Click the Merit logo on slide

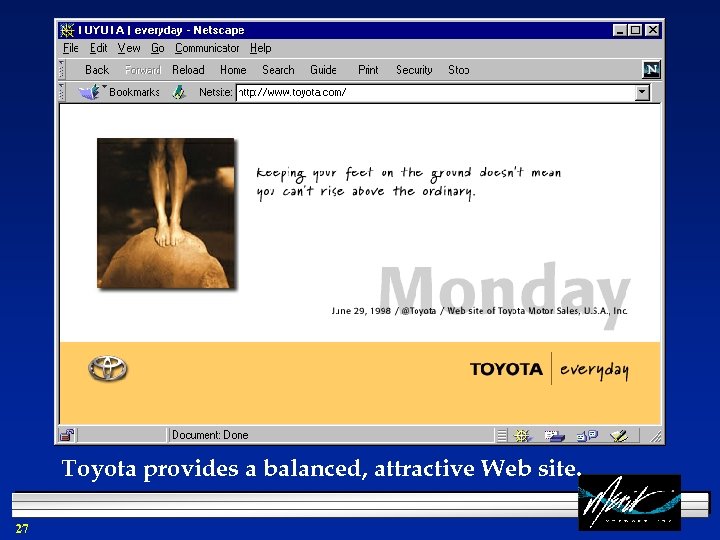pos(630,502)
